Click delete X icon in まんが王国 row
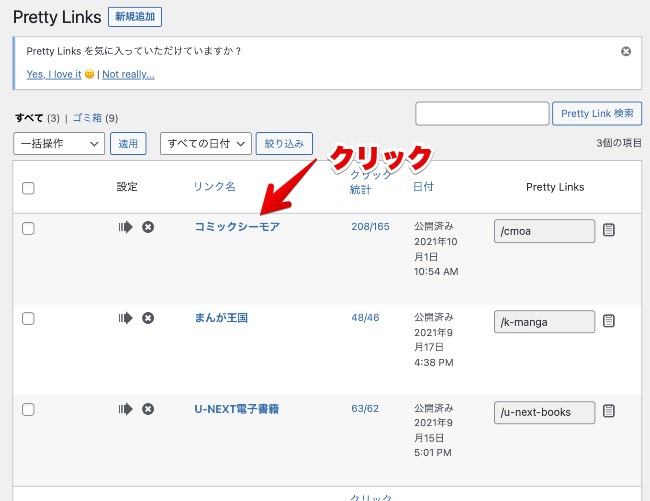Screen dimensions: 650x501 tap(148, 319)
